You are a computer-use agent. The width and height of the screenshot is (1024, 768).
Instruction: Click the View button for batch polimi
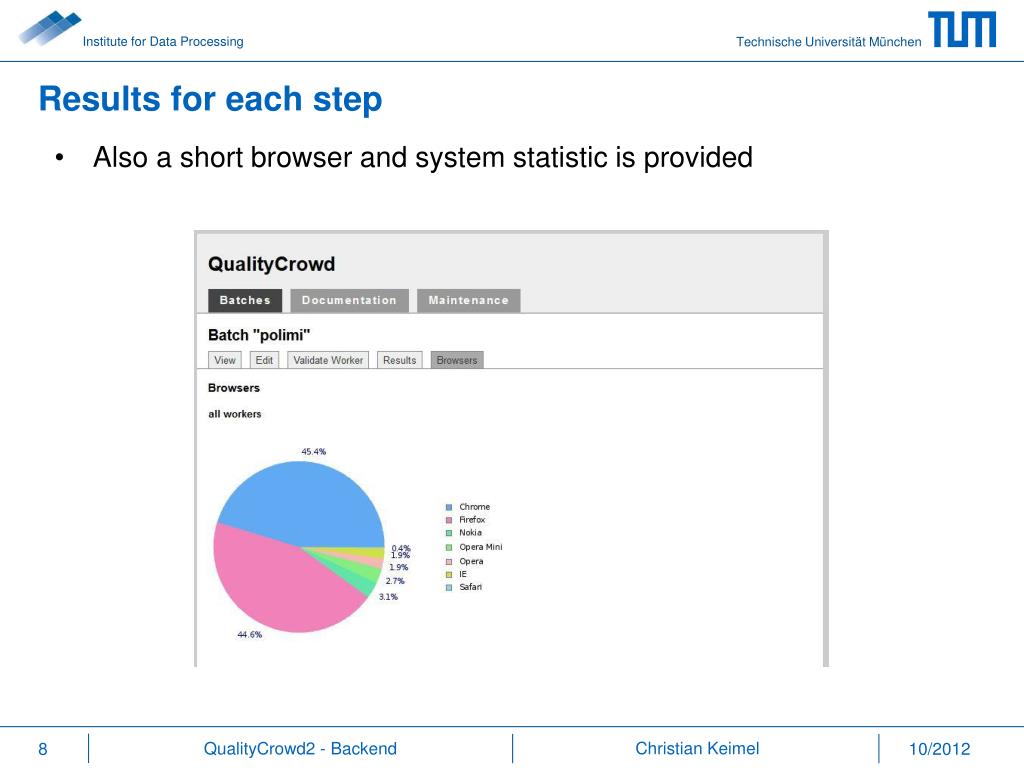coord(225,360)
